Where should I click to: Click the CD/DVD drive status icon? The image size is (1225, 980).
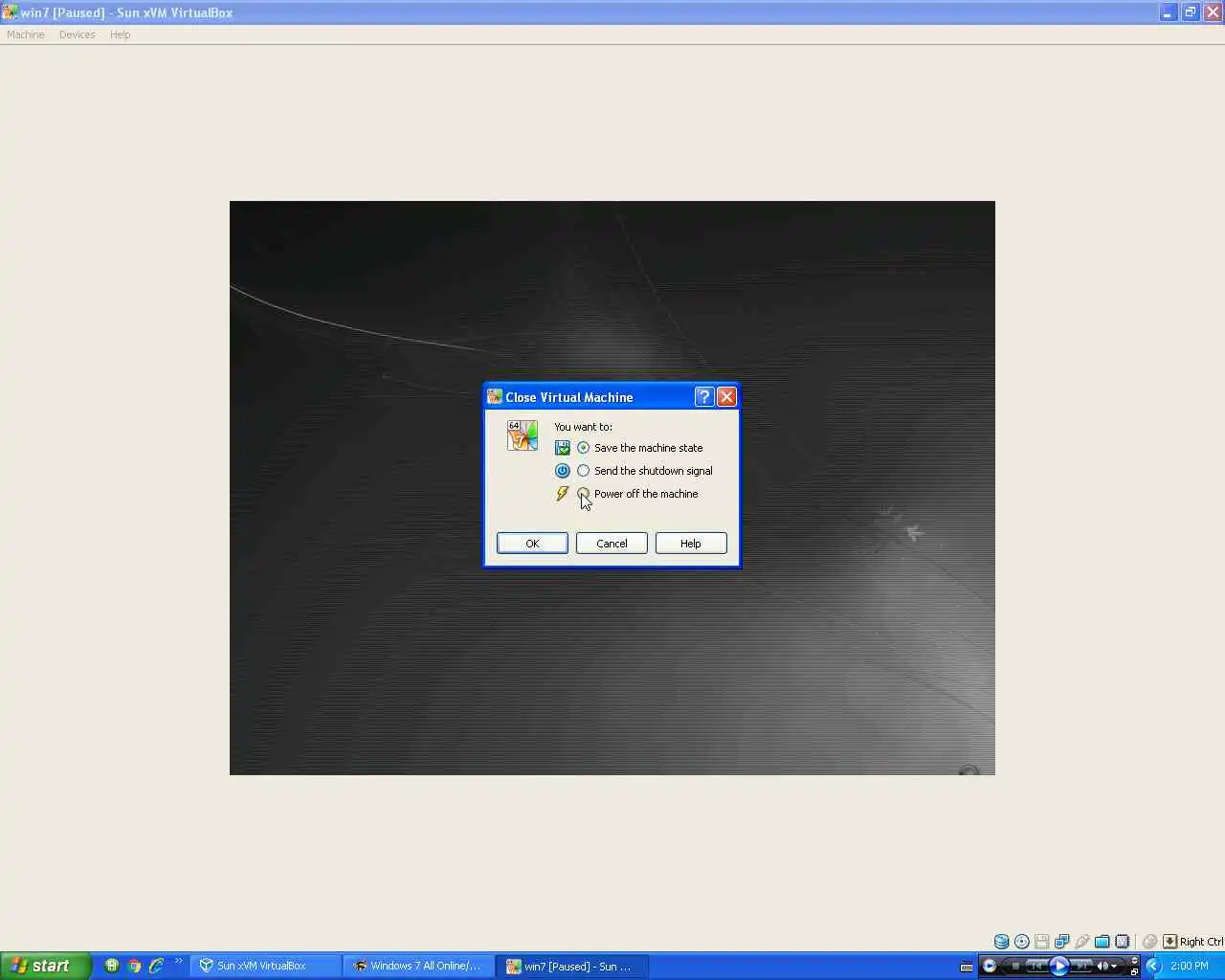coord(1022,942)
